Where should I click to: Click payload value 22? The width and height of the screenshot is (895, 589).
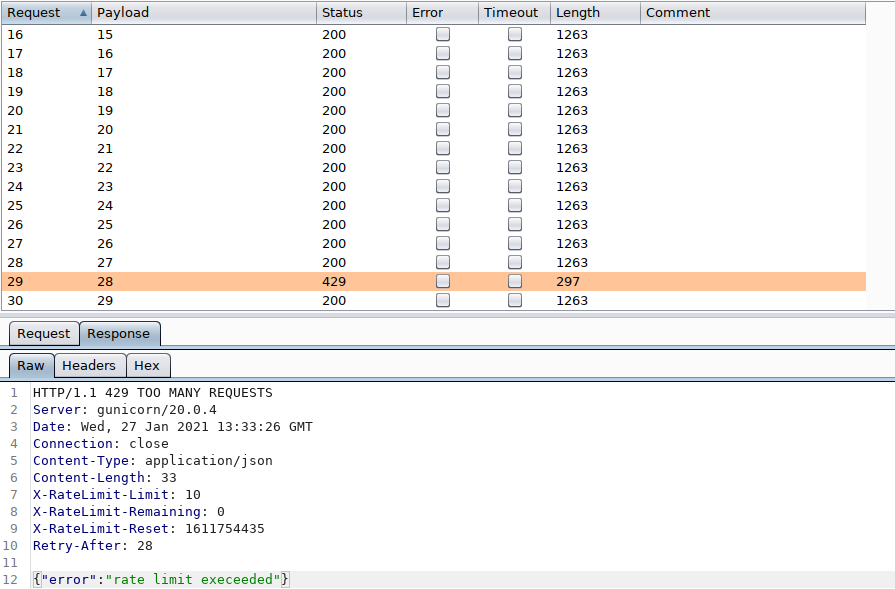[x=105, y=167]
